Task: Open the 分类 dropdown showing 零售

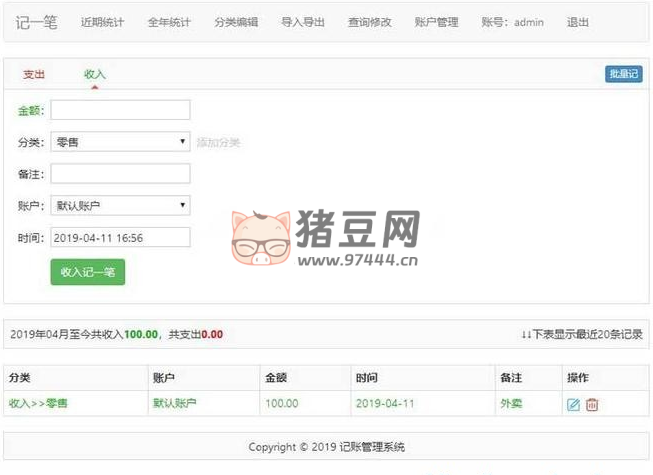Action: tap(120, 142)
